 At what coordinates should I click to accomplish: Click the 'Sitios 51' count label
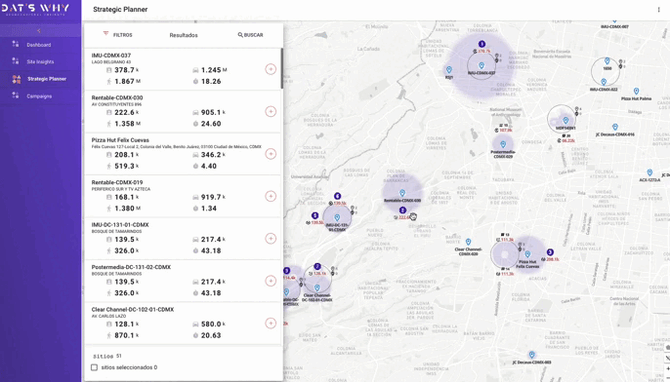click(x=107, y=356)
